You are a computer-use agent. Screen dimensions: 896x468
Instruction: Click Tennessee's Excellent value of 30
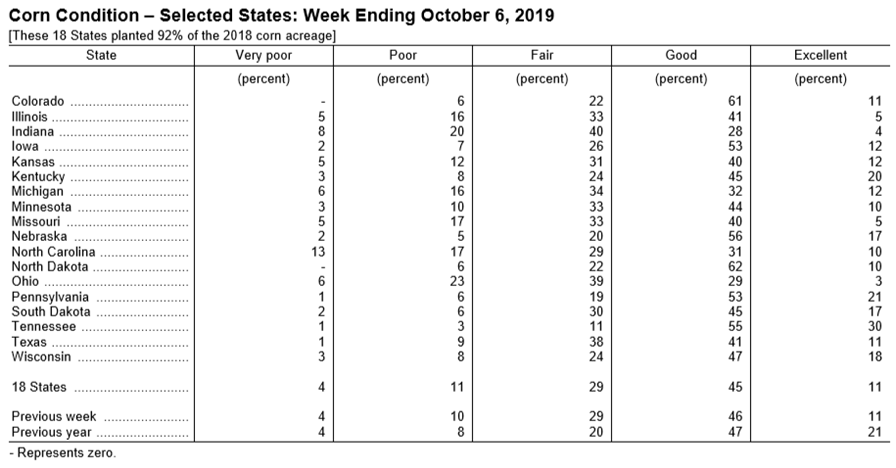point(875,326)
